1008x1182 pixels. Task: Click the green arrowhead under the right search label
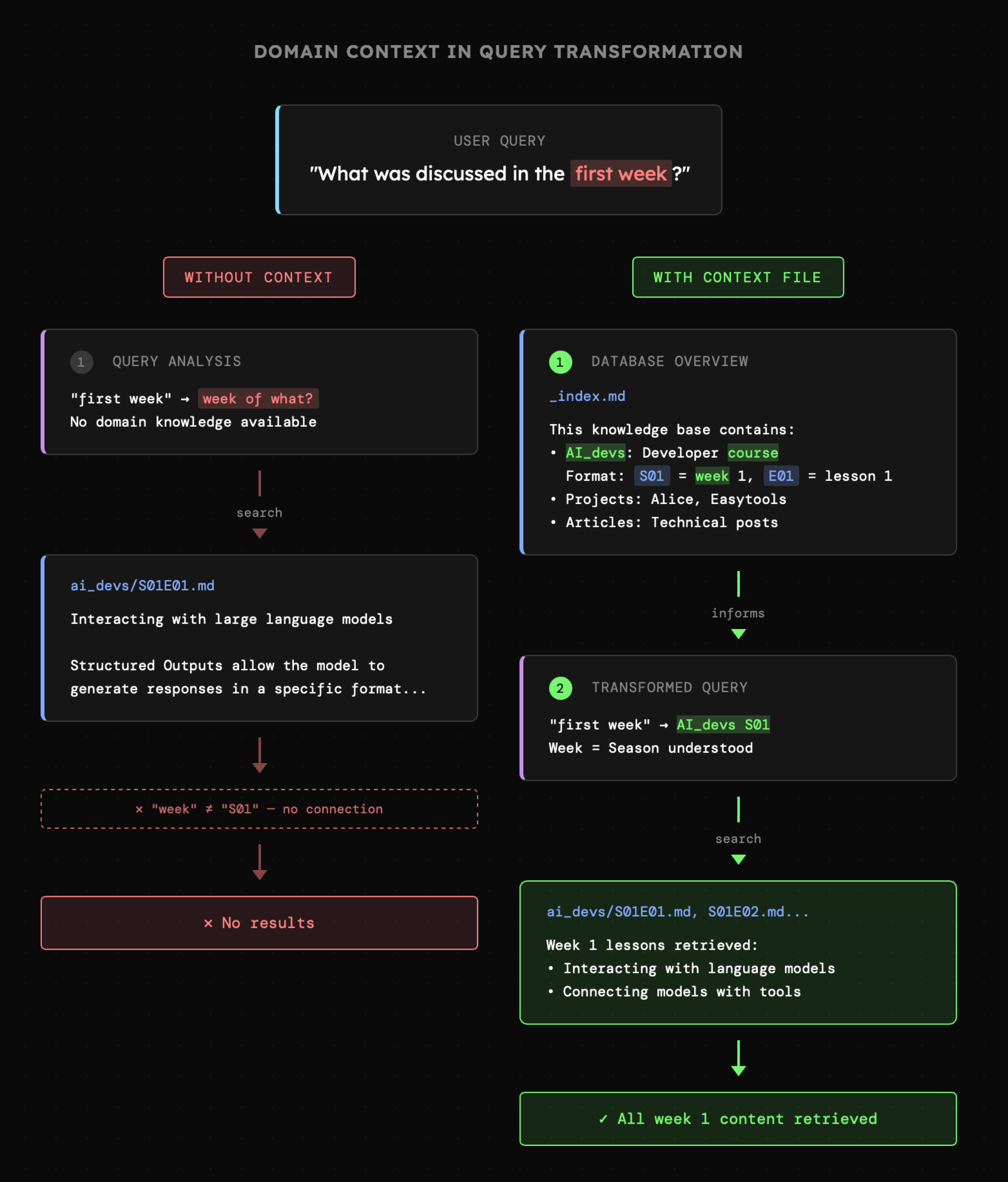pos(738,860)
